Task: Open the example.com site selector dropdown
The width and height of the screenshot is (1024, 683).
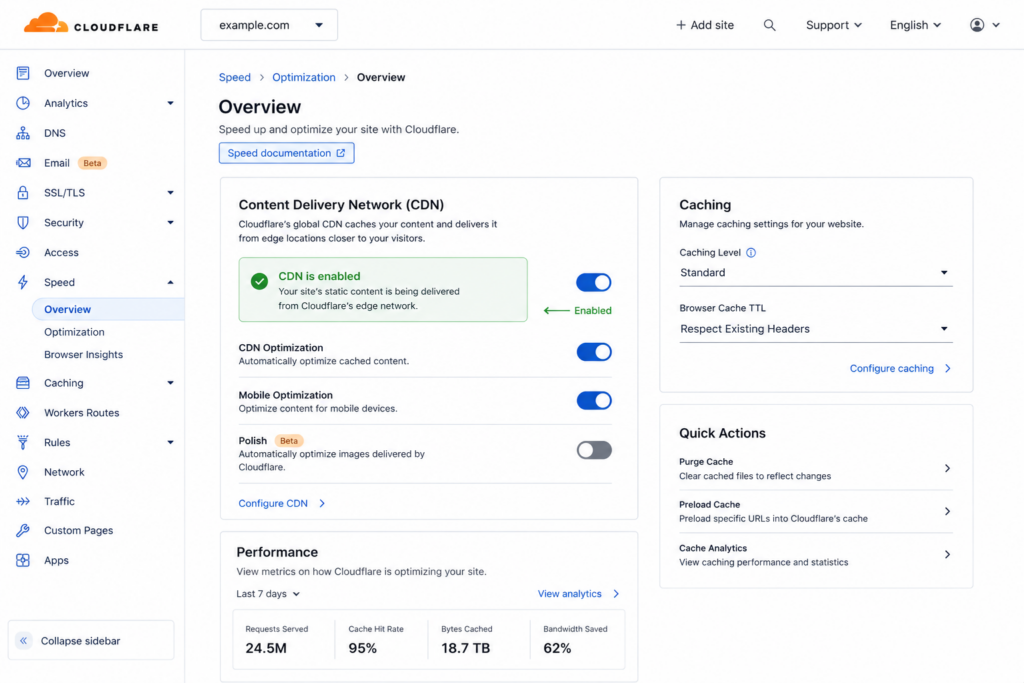Action: coord(269,25)
